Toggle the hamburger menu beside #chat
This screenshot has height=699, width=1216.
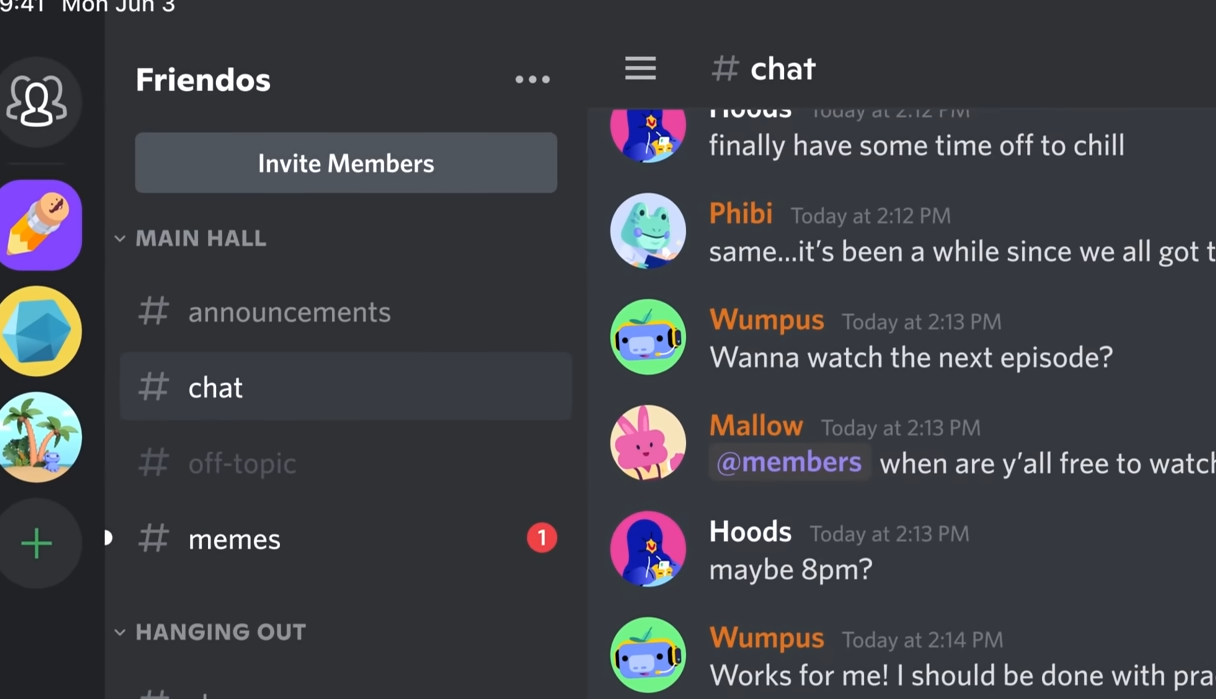point(641,68)
